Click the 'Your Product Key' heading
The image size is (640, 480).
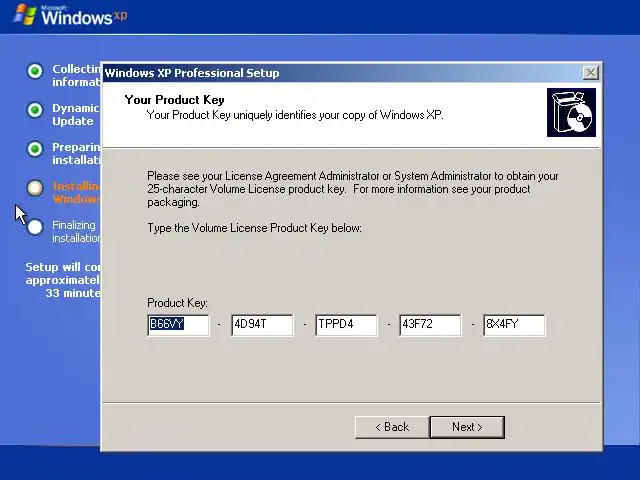pyautogui.click(x=175, y=100)
